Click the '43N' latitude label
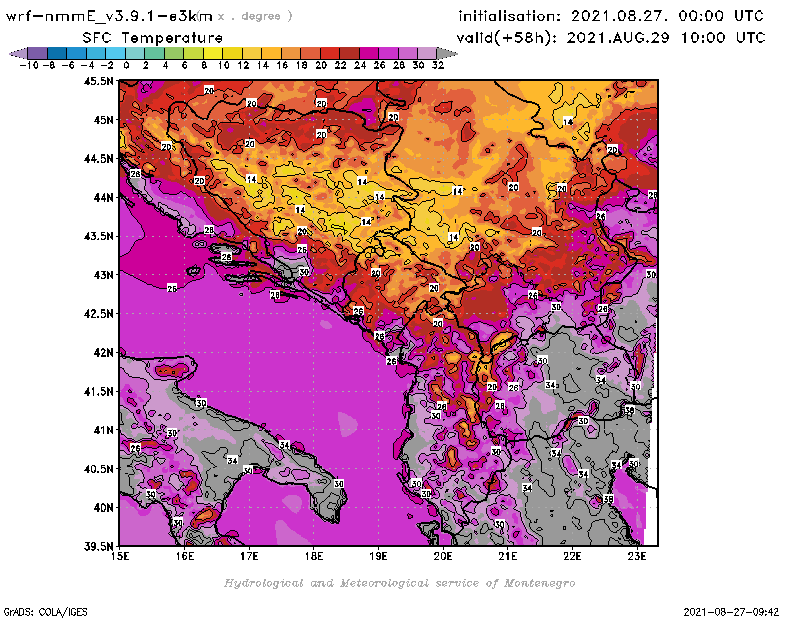 coord(104,275)
